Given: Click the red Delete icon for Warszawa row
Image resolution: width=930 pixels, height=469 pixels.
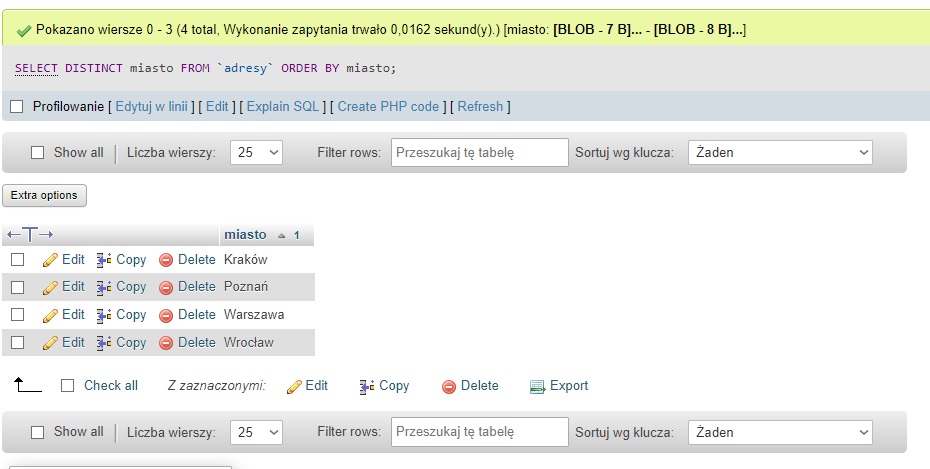Looking at the screenshot, I should point(166,315).
